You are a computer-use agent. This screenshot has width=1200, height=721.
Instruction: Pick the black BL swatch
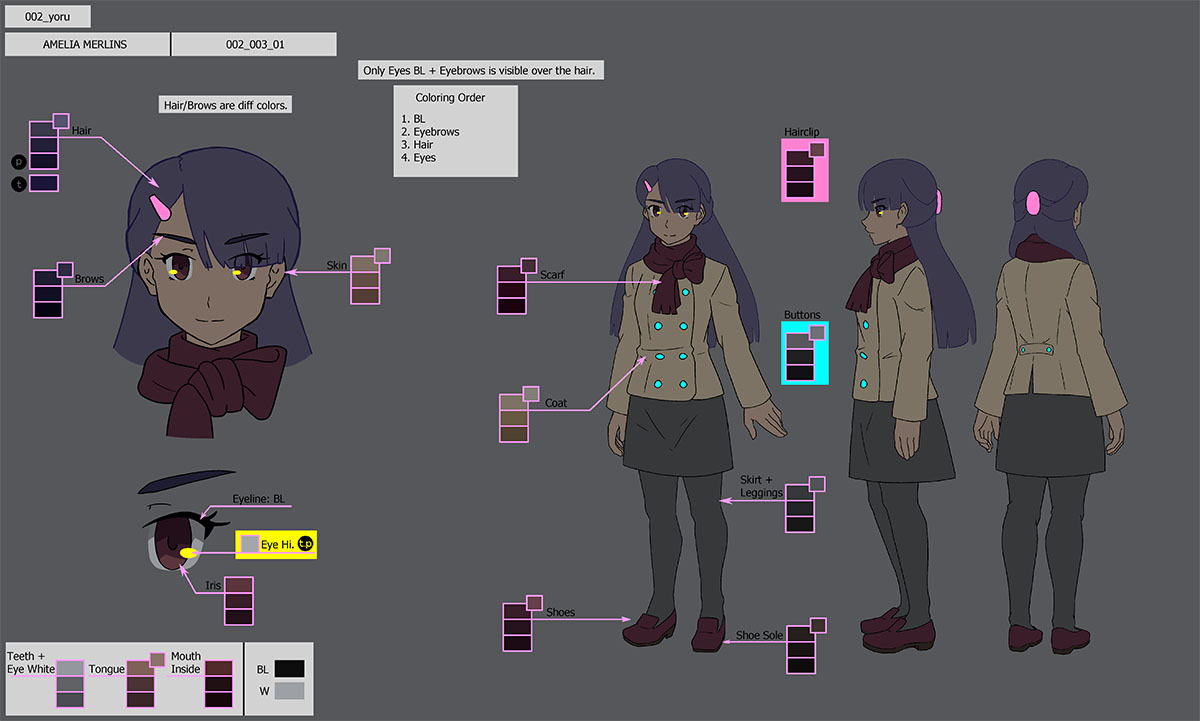click(x=289, y=669)
